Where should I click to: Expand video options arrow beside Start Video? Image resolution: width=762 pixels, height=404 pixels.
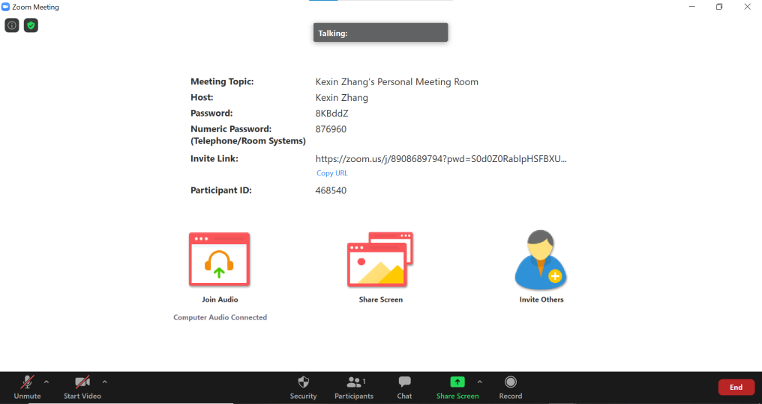click(x=105, y=381)
